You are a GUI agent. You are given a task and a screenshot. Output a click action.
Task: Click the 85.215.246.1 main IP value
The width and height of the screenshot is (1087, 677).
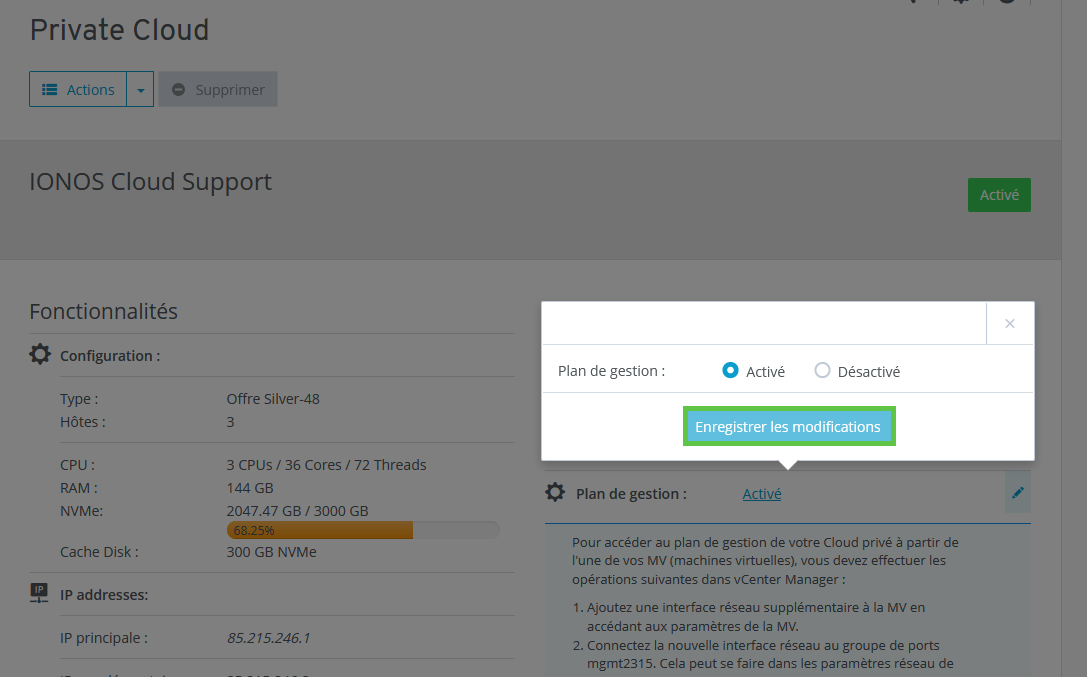[268, 638]
